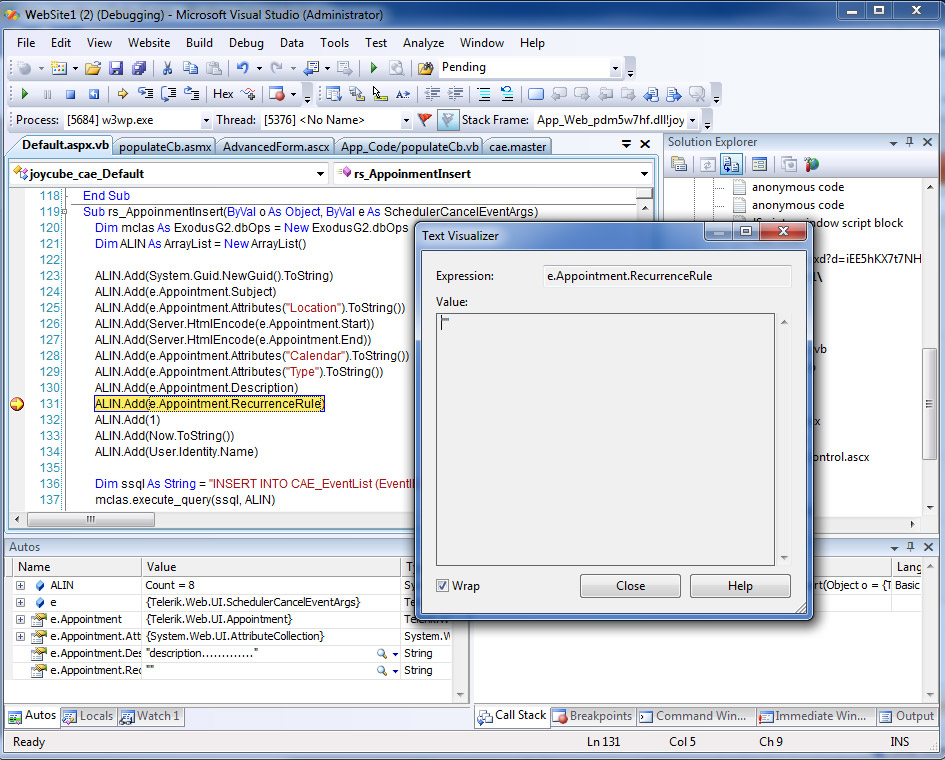945x760 pixels.
Task: Switch to the cae.master tab
Action: [x=517, y=146]
